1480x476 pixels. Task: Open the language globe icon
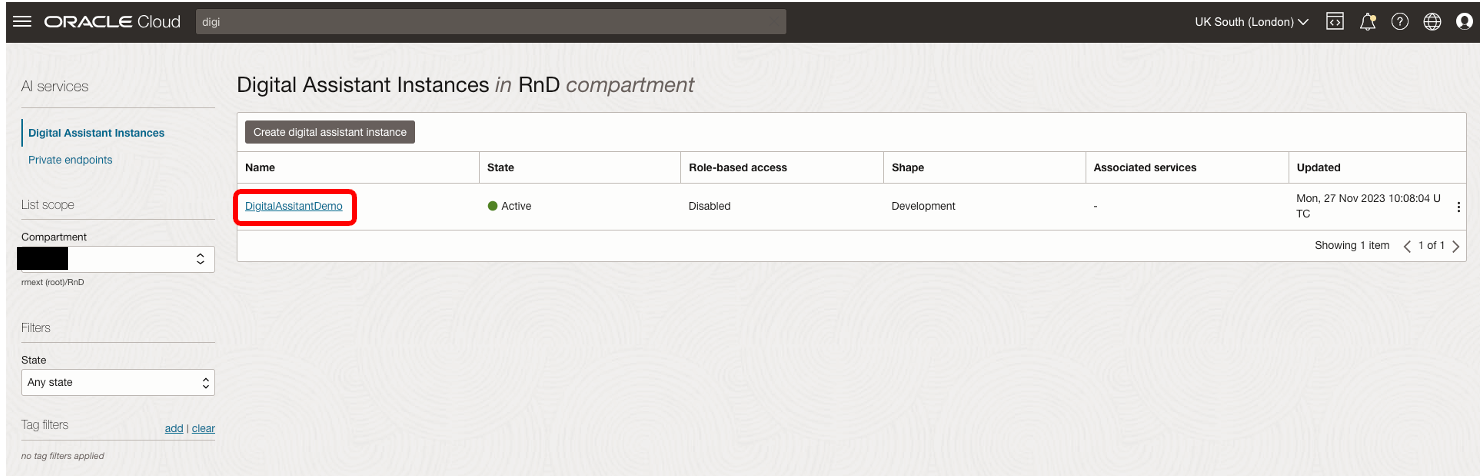pyautogui.click(x=1432, y=21)
